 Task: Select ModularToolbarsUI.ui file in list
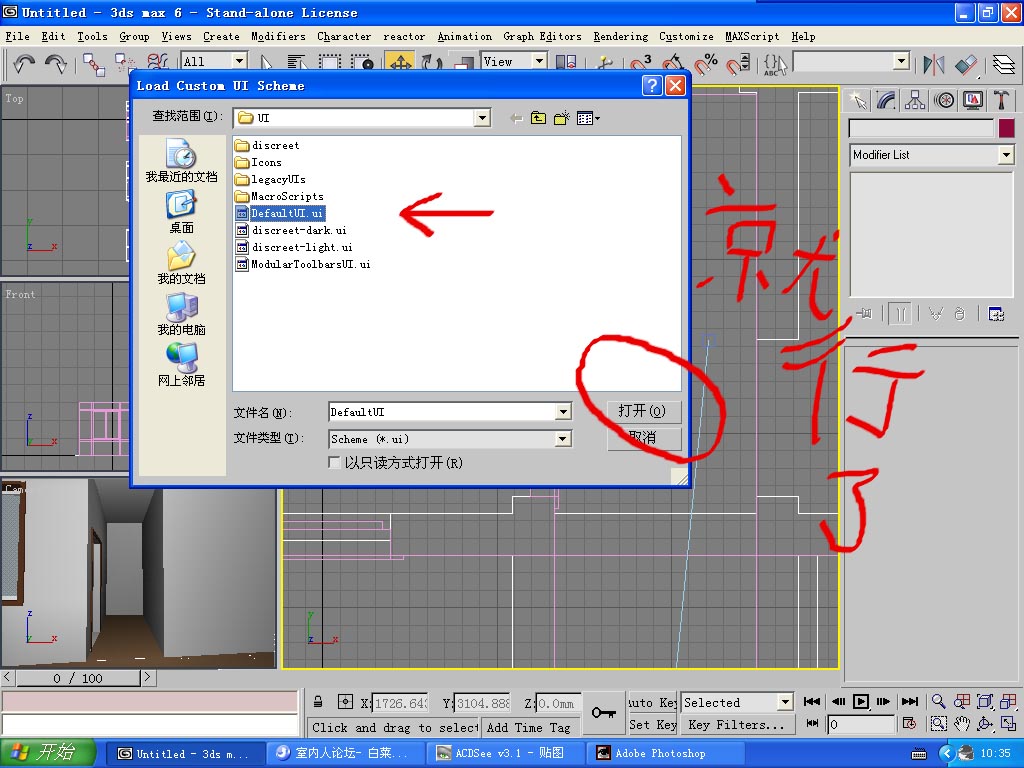coord(303,264)
